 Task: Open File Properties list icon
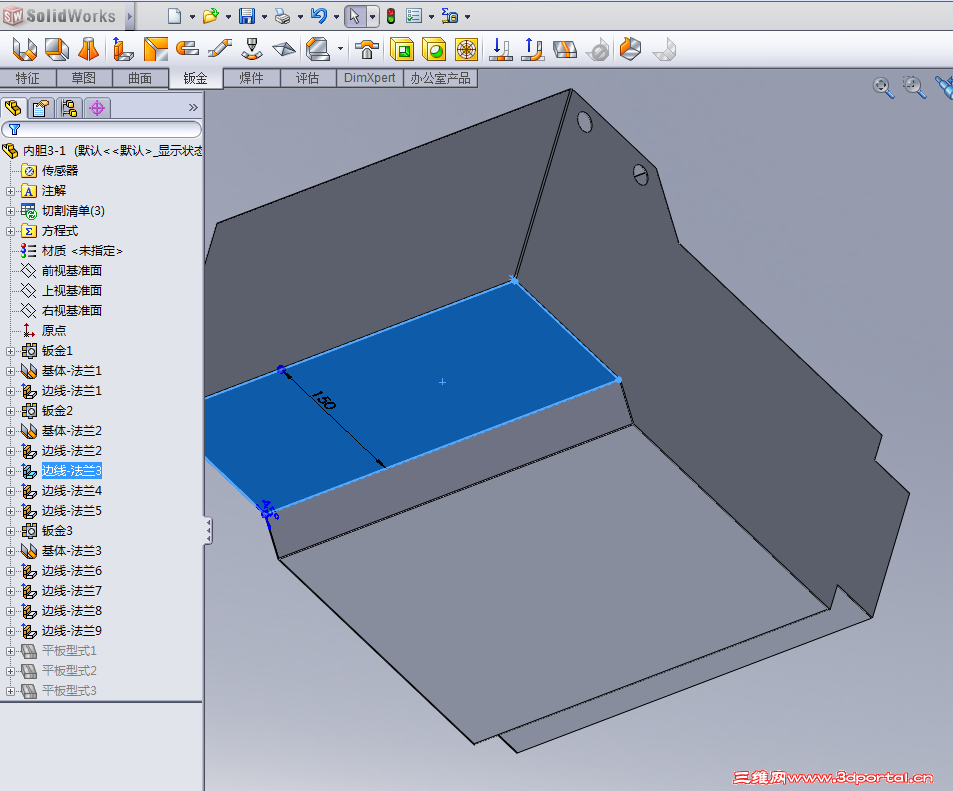(414, 16)
